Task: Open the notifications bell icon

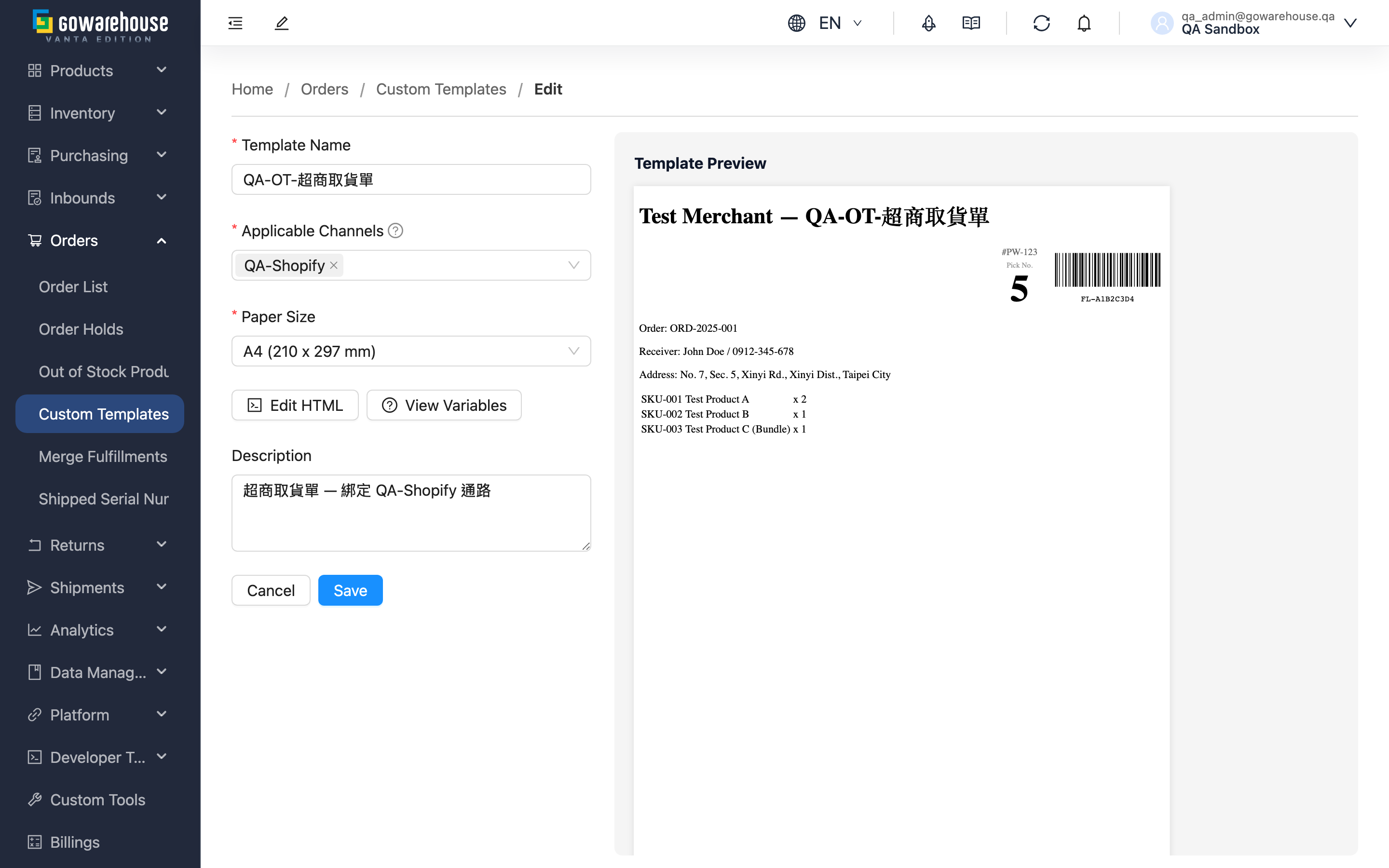Action: [1084, 23]
